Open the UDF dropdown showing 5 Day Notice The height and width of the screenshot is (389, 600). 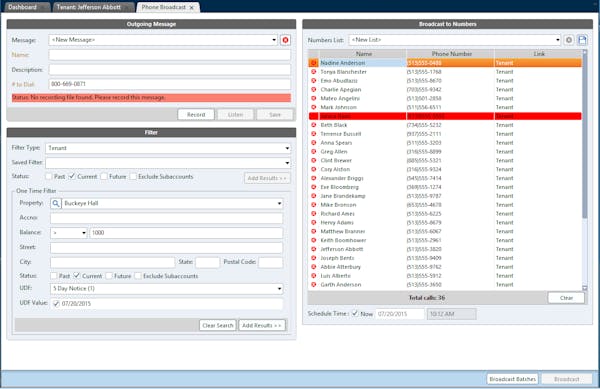point(279,288)
